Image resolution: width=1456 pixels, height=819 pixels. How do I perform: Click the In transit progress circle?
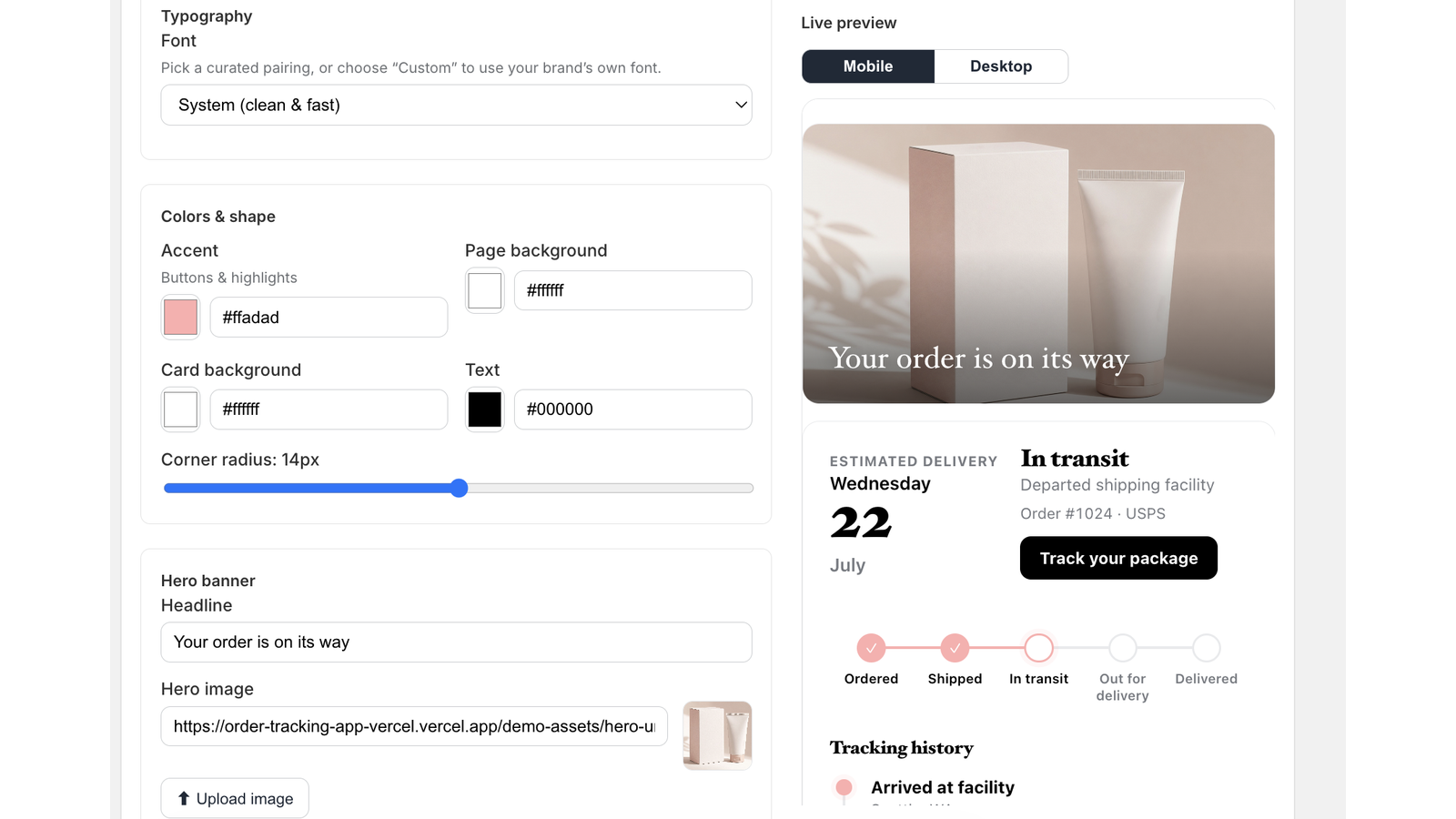[1038, 648]
